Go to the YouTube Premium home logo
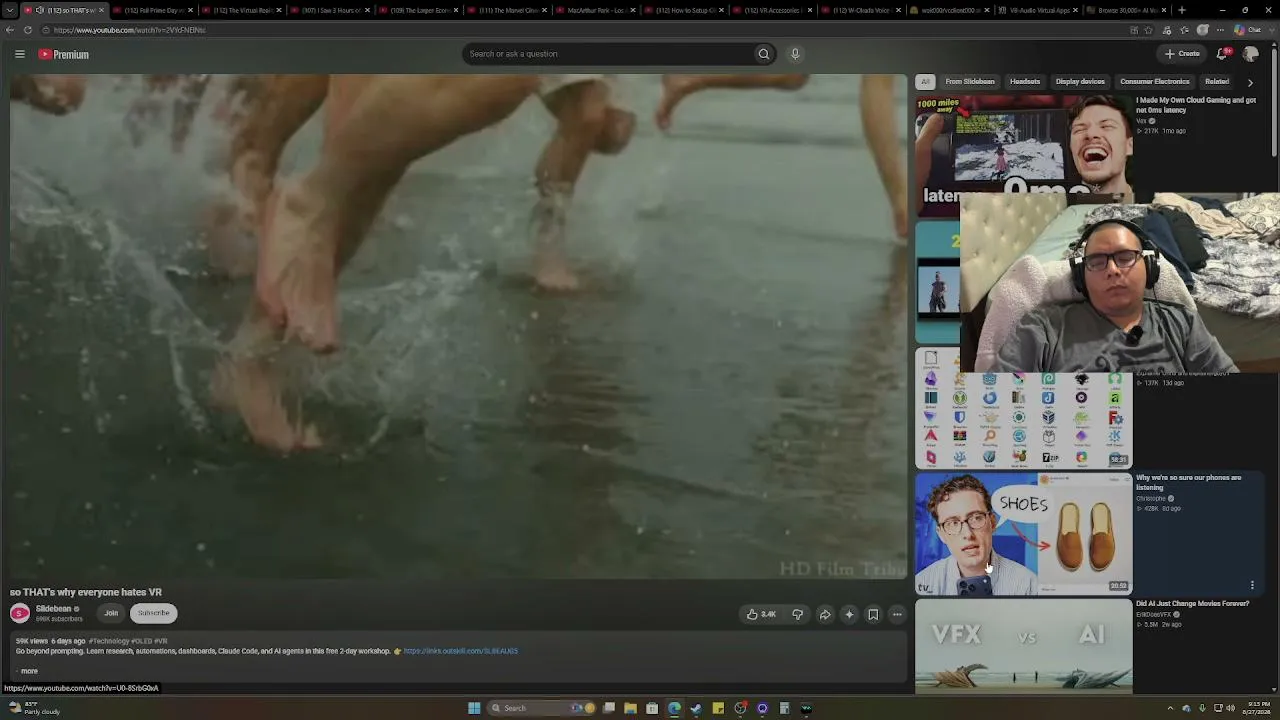The image size is (1280, 720). 64,54
